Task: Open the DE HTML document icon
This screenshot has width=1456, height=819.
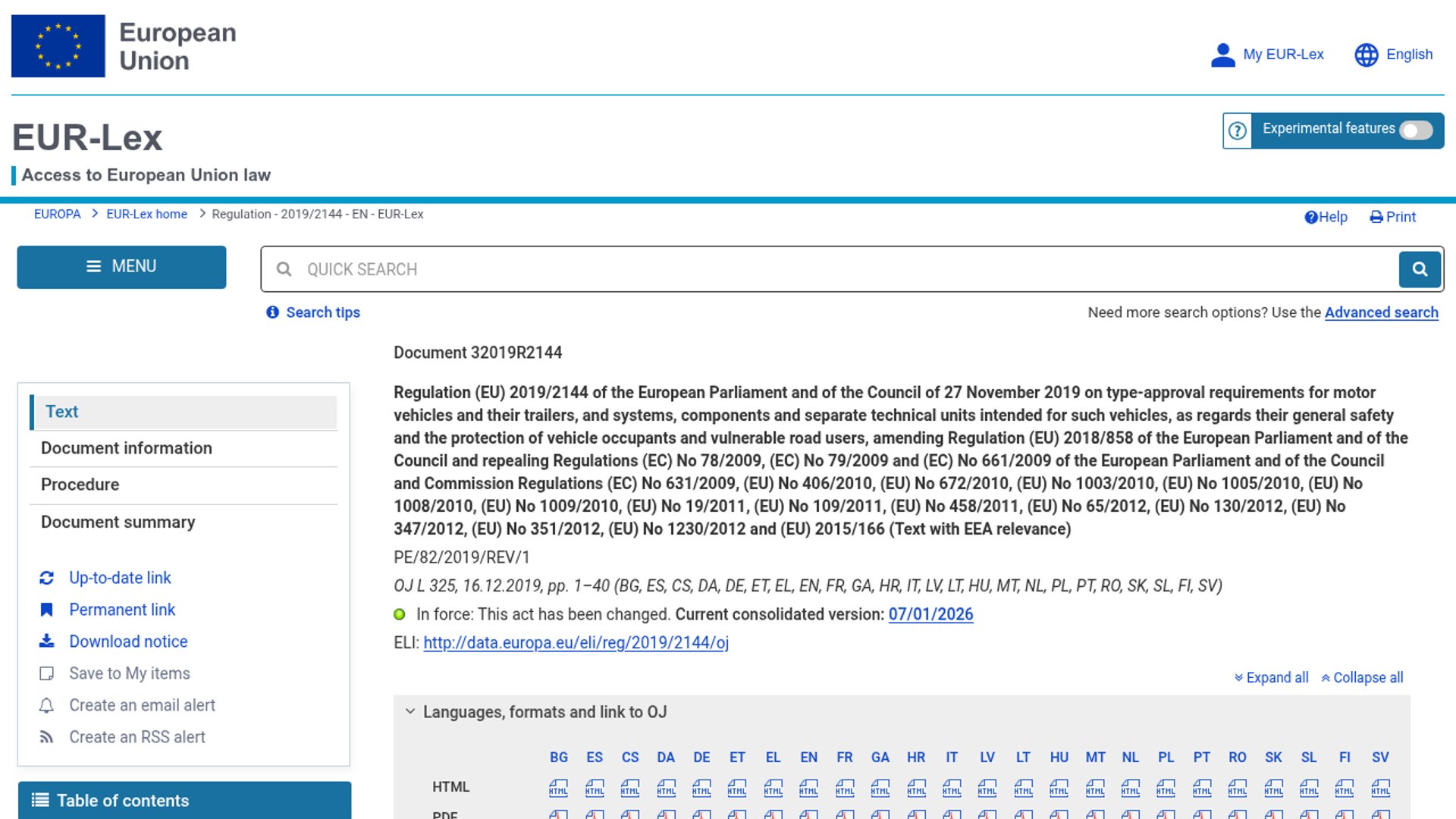Action: pos(701,788)
